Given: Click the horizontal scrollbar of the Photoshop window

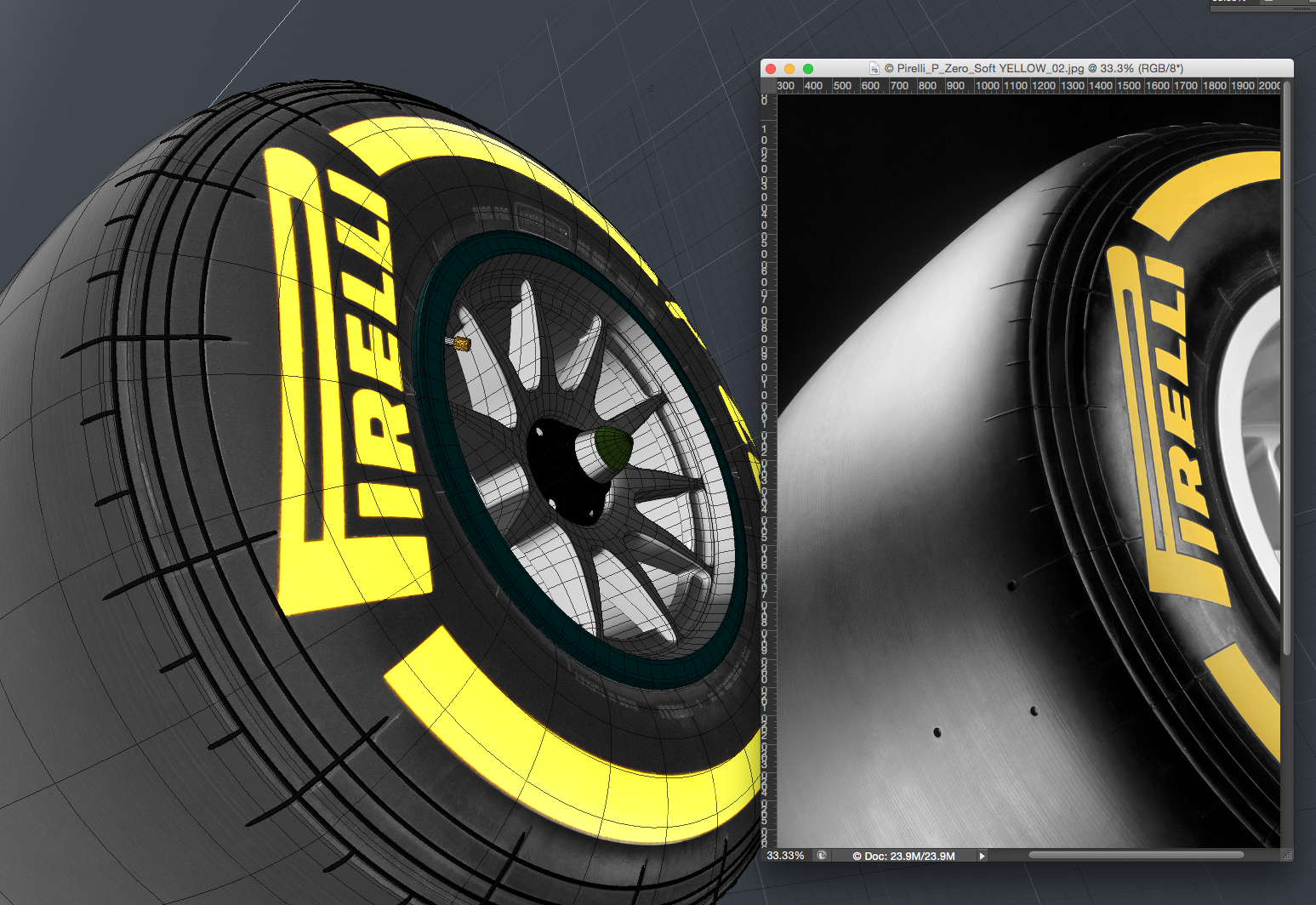Looking at the screenshot, I should pyautogui.click(x=1136, y=855).
